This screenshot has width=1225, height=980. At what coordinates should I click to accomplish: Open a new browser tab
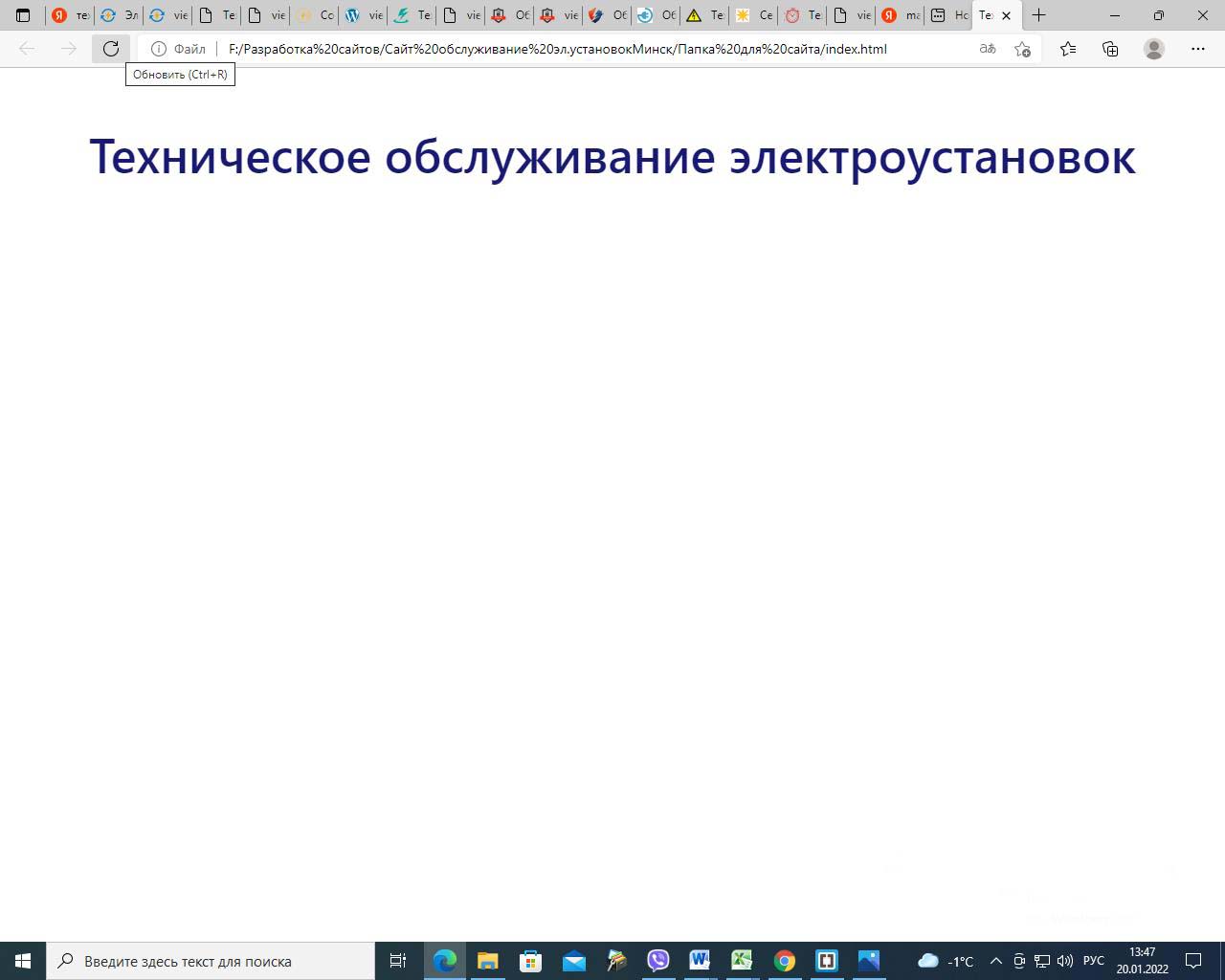point(1038,15)
